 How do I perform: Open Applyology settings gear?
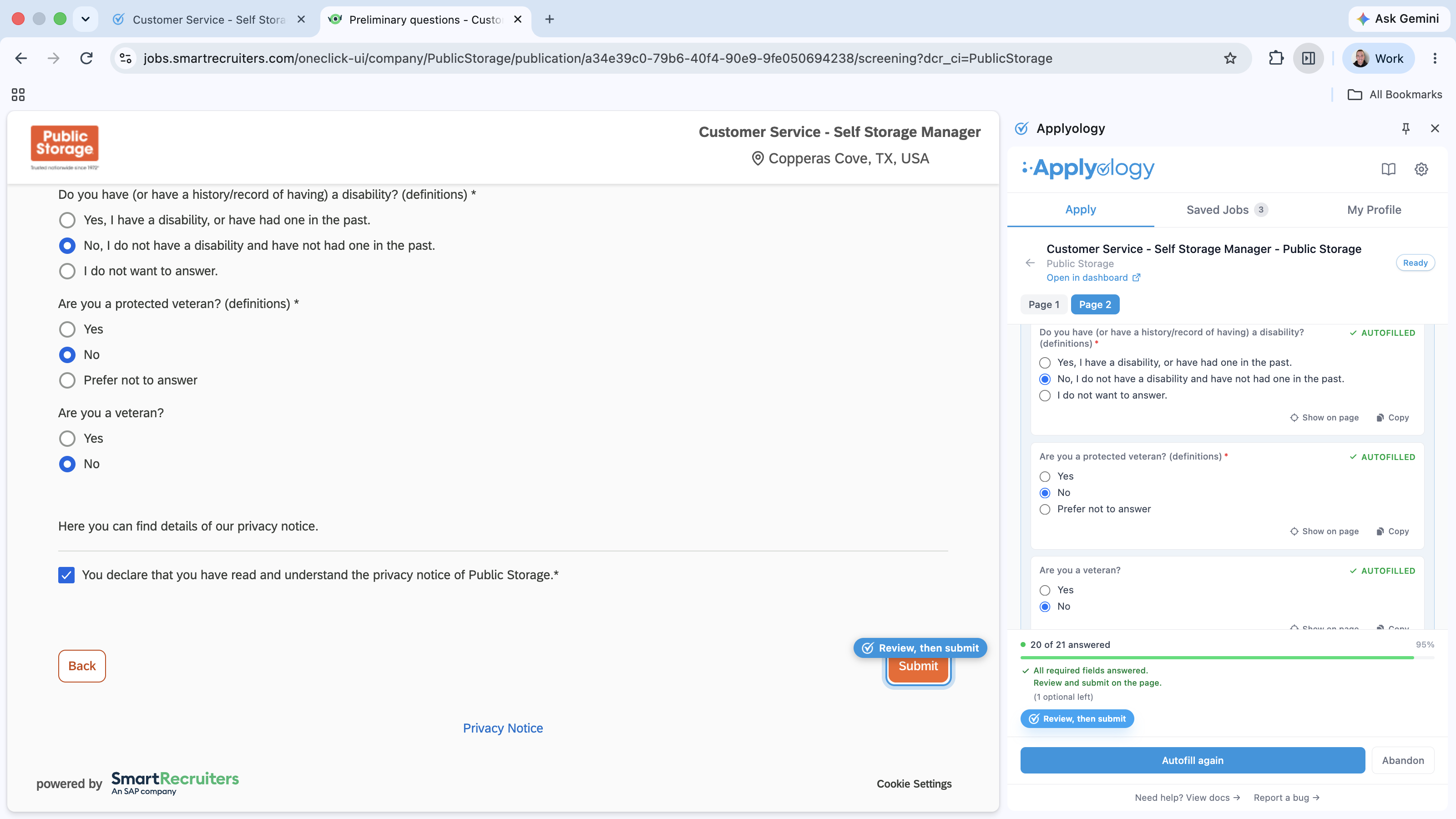coord(1421,169)
